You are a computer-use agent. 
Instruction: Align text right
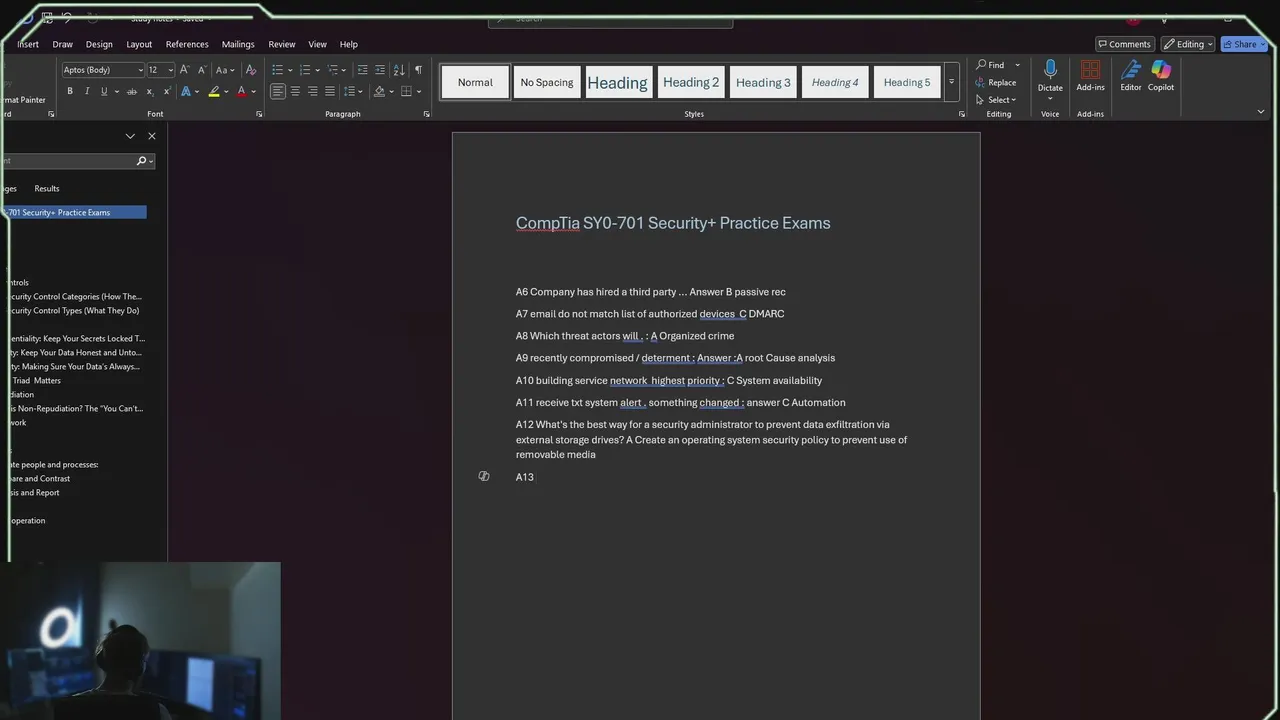tap(312, 91)
